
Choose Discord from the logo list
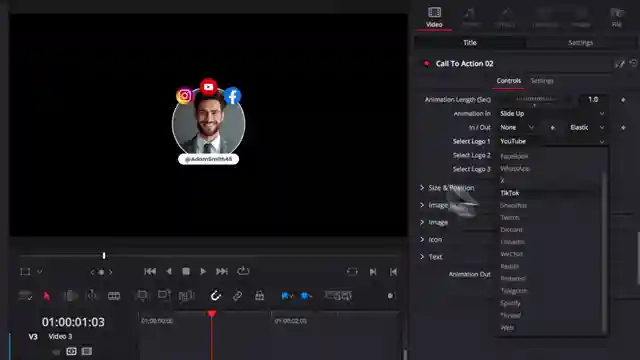coord(511,230)
